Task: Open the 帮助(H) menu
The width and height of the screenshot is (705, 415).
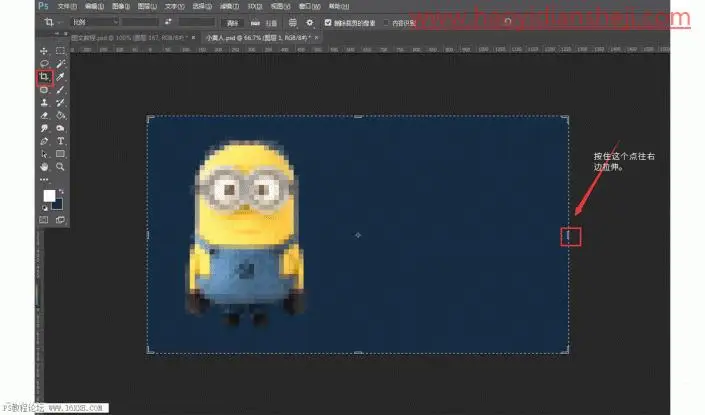Action: pos(339,6)
